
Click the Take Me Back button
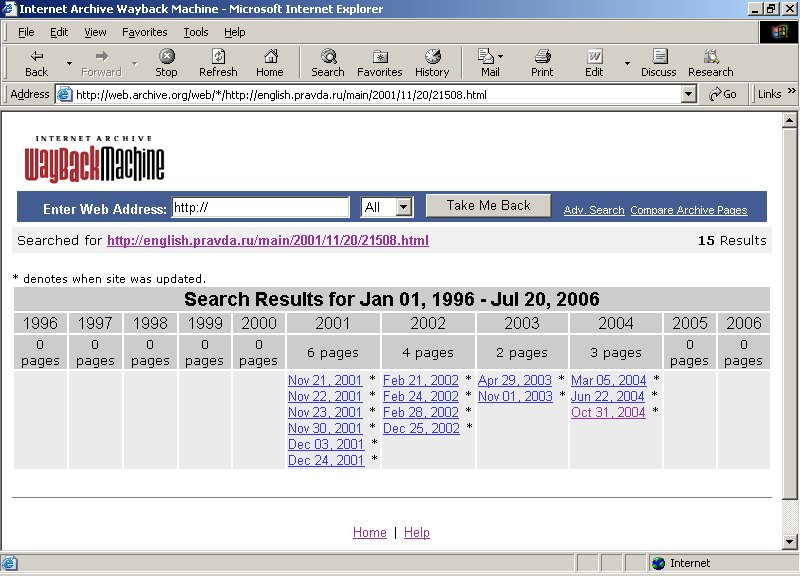click(488, 206)
